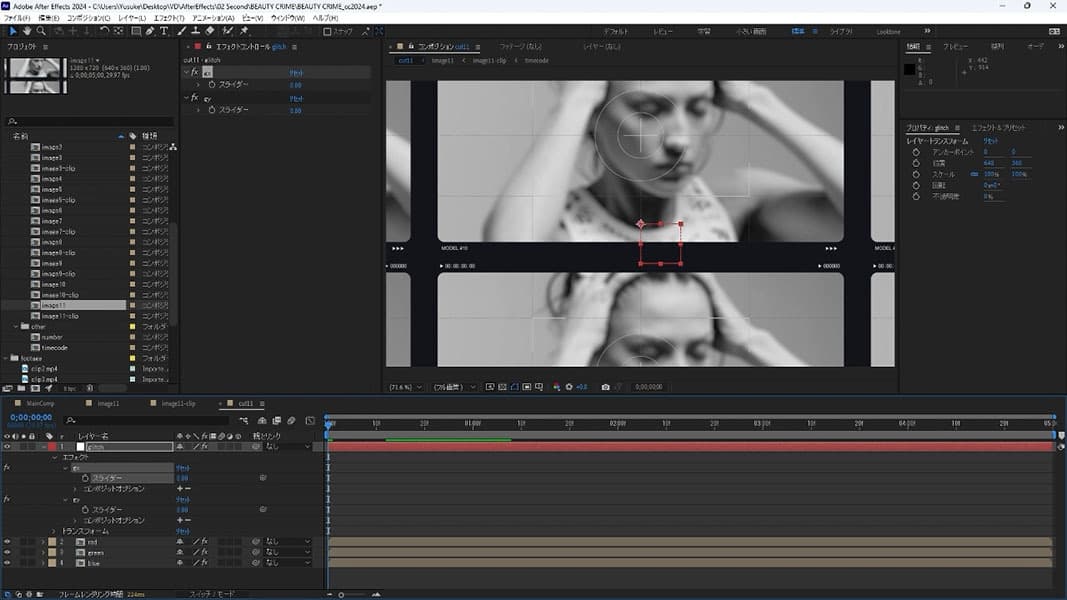
Task: Select the Type (T) tool
Action: coord(164,31)
